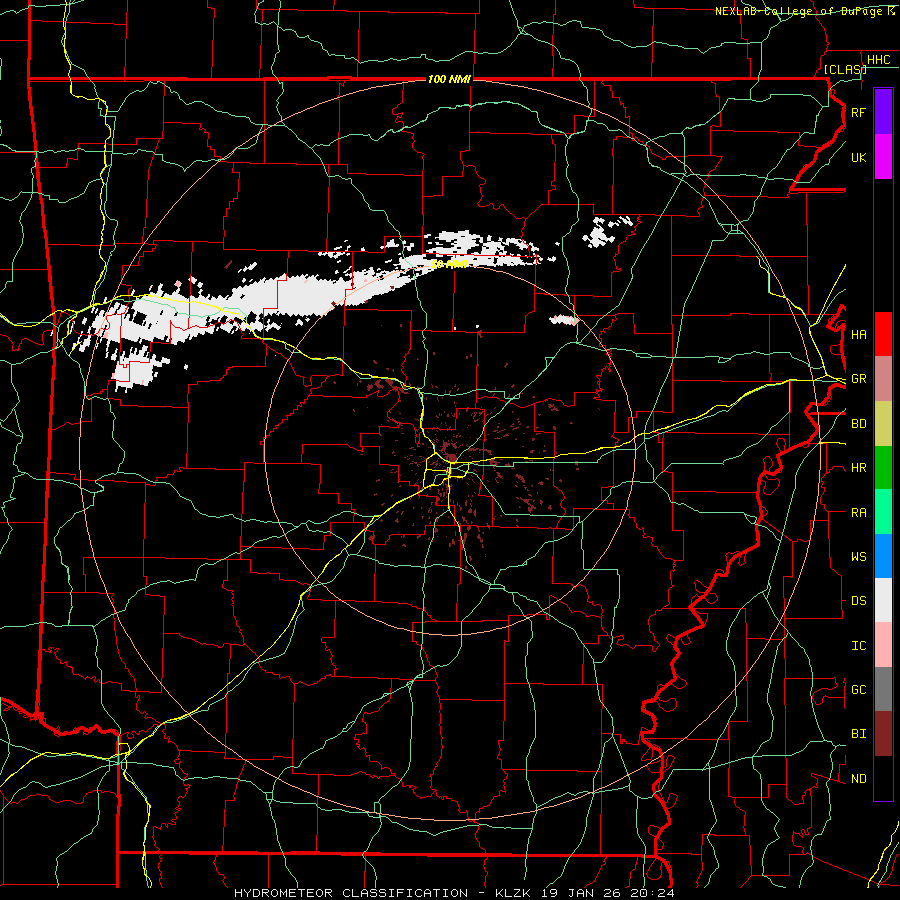Click the 'NEXLAB College of DuPage' credit text
The height and width of the screenshot is (900, 900).
(x=800, y=11)
